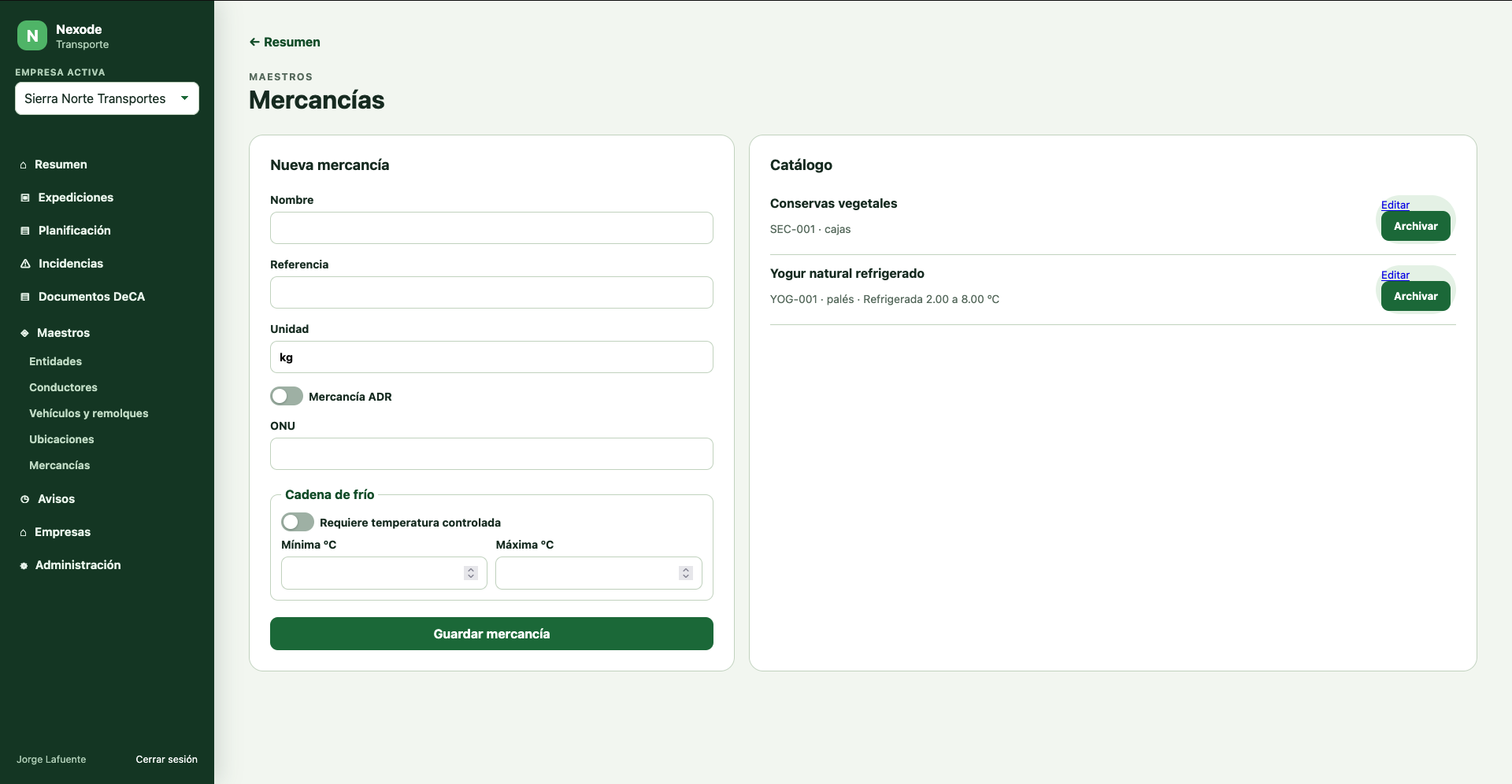Open Expediciones in the sidebar
Viewport: 1512px width, 784px height.
(x=76, y=198)
